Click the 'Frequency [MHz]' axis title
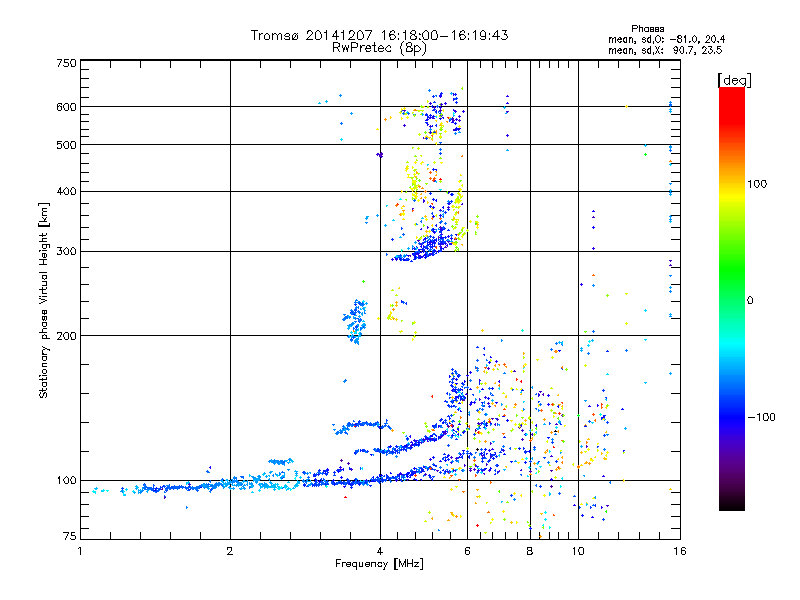This screenshot has width=800, height=600. 379,564
